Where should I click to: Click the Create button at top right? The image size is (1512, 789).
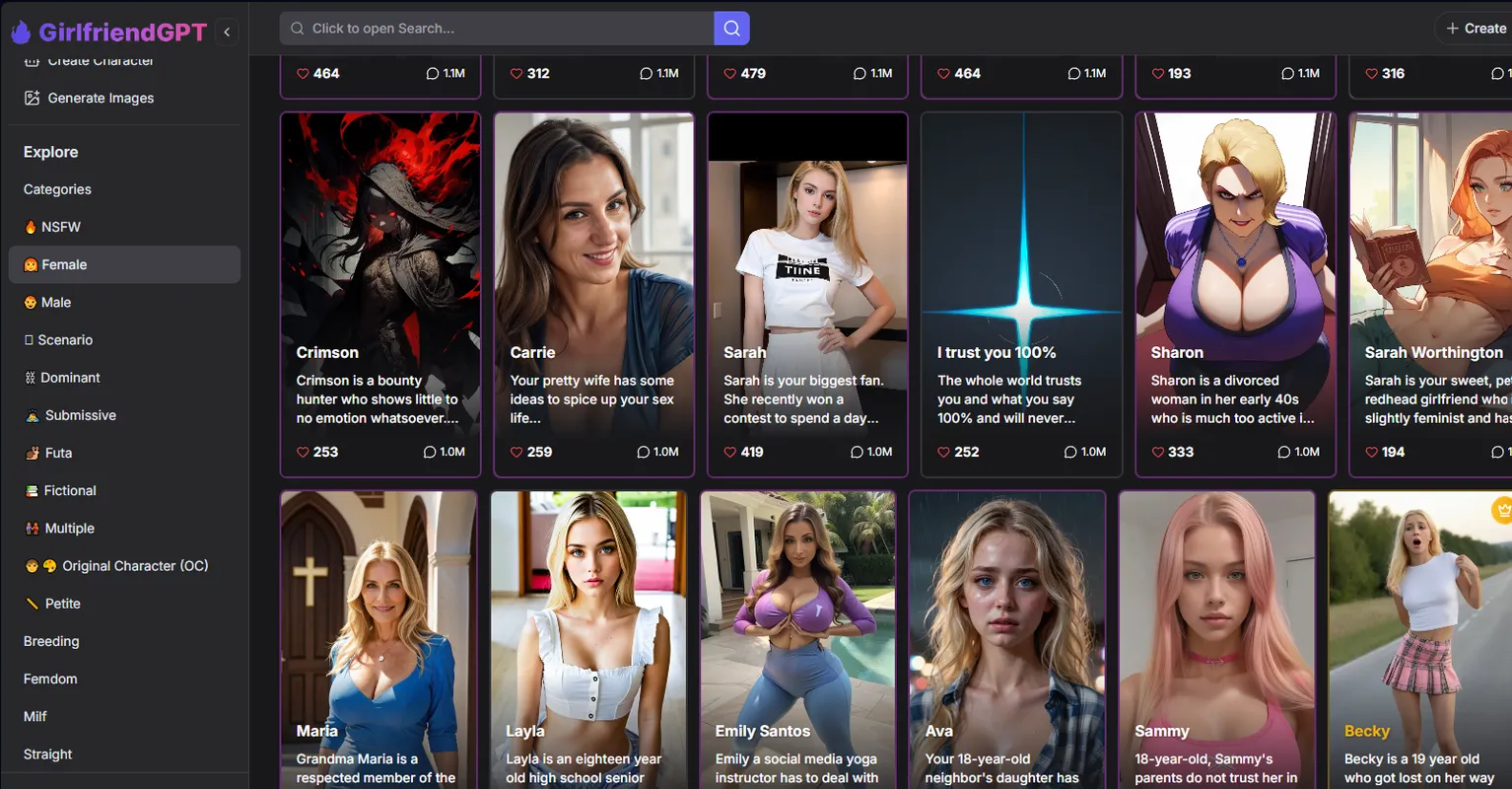tap(1476, 29)
